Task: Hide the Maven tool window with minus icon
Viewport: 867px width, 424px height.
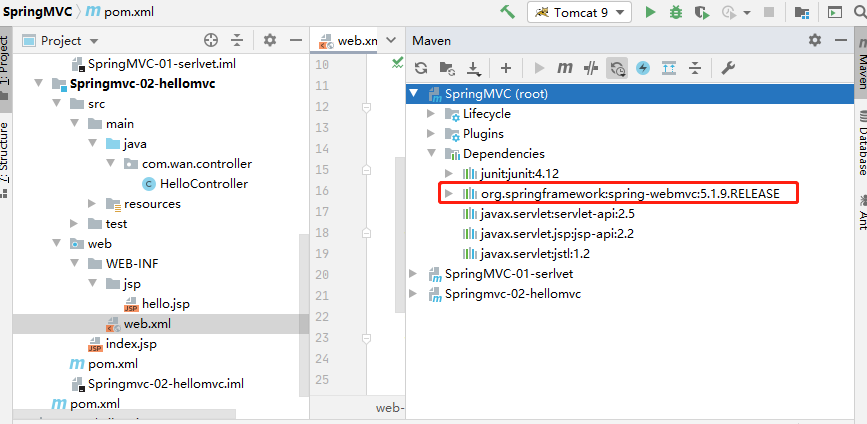Action: click(x=841, y=40)
